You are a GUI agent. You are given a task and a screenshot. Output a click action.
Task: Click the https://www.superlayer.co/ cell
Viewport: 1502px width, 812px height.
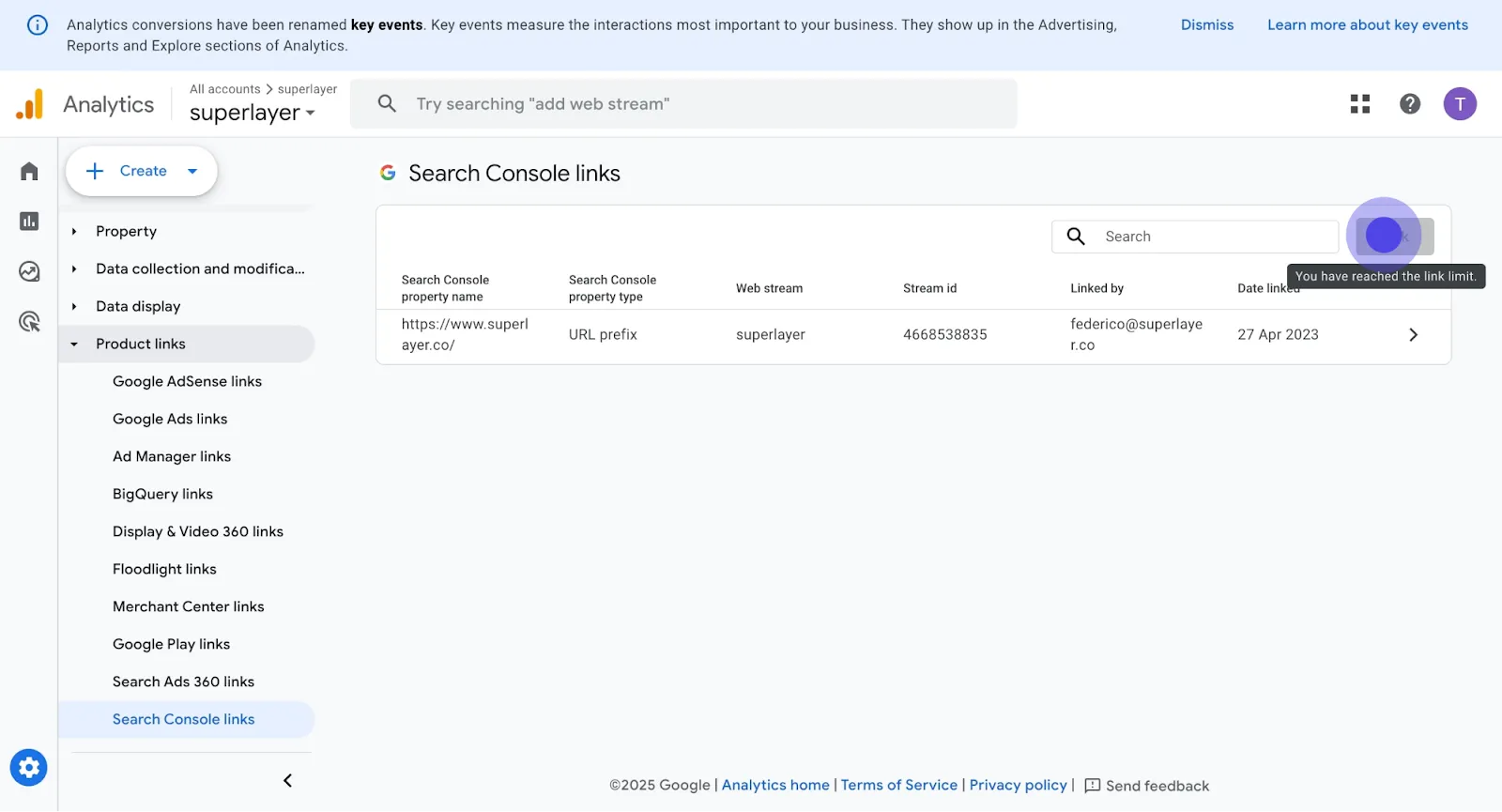(x=465, y=334)
